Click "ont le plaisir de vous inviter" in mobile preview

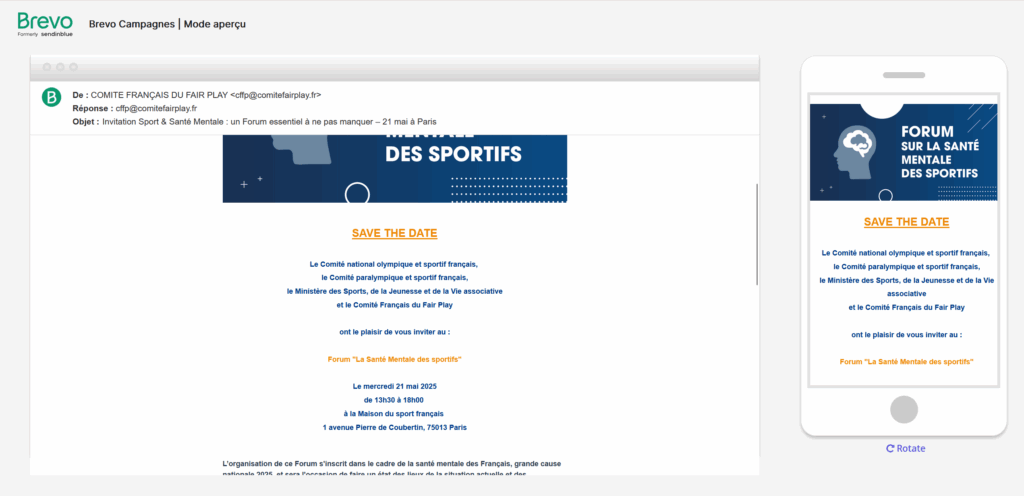[906, 335]
